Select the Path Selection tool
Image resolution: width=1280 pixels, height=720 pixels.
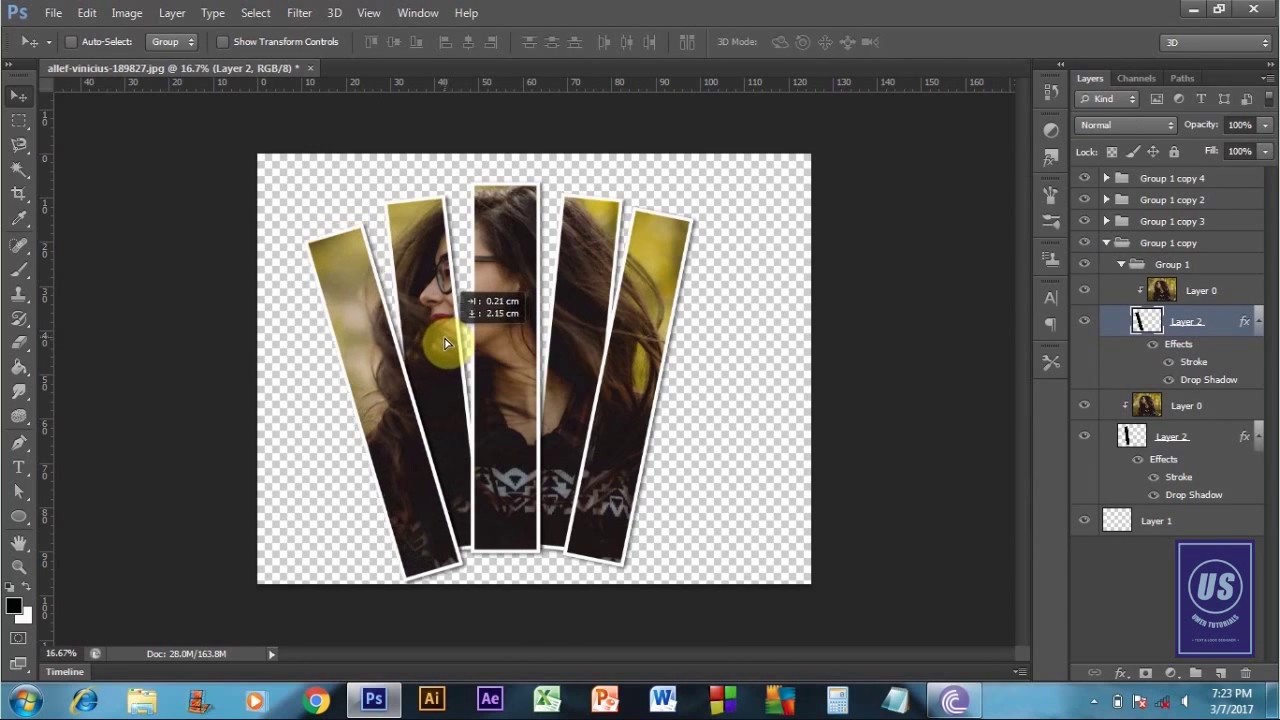(x=19, y=492)
